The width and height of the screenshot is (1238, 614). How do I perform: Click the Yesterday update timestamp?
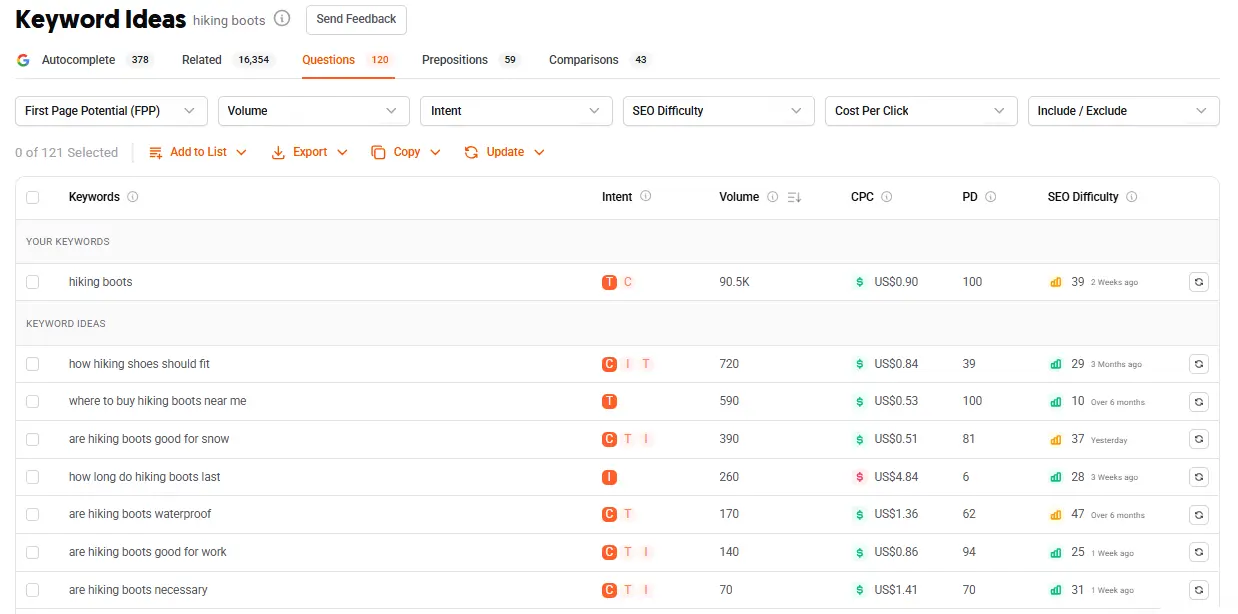pos(1109,440)
